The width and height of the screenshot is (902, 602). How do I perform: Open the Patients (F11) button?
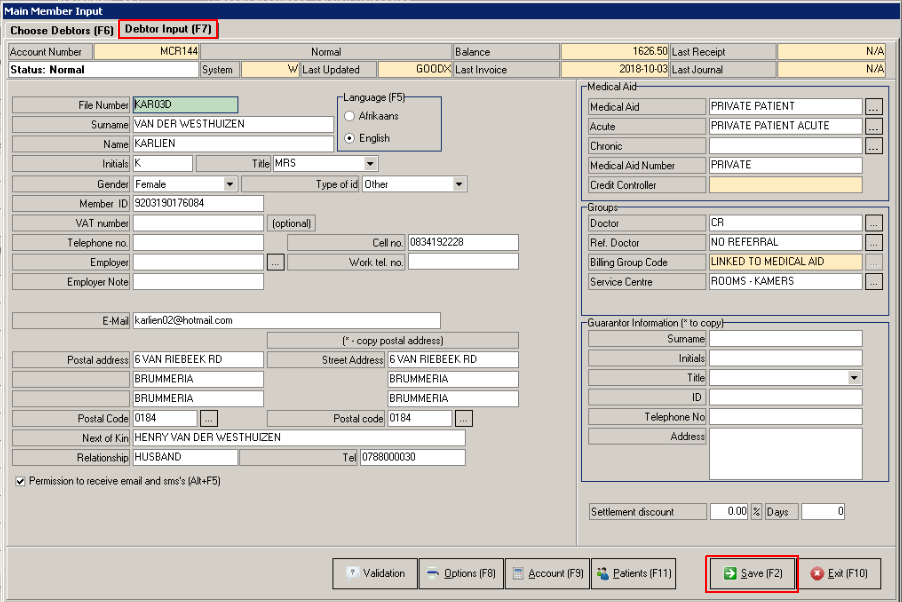click(634, 574)
